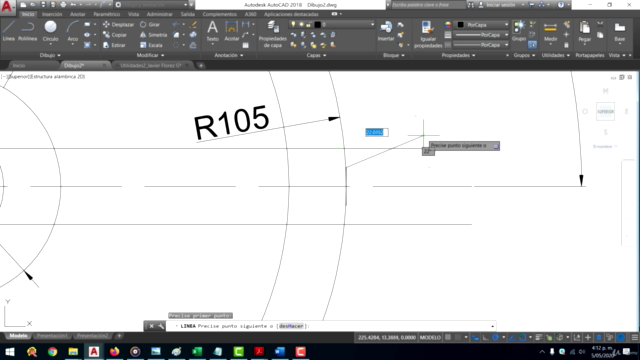Click the save icon in quick access toolbar
The width and height of the screenshot is (640, 360).
coord(43,4)
